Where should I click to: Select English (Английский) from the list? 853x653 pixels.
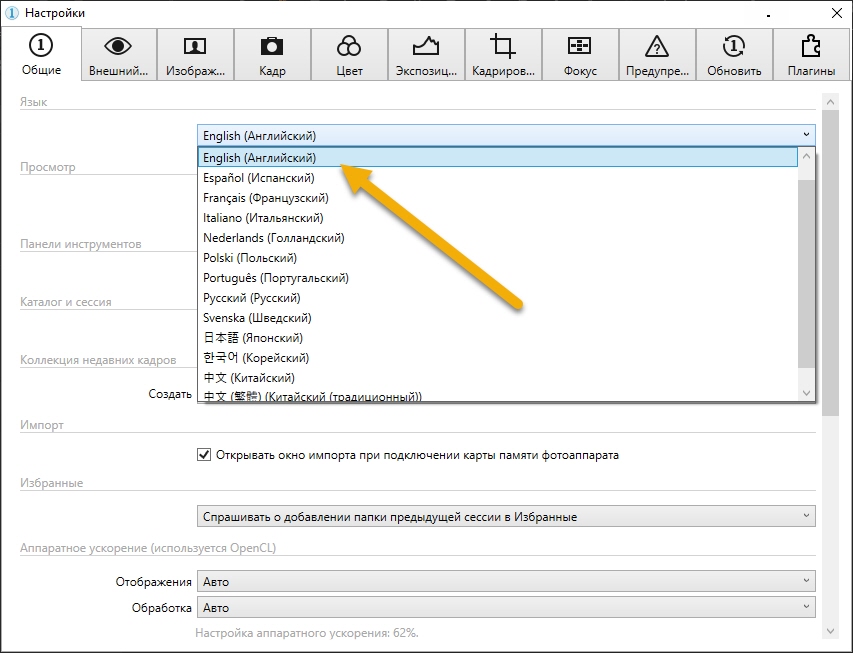[x=497, y=157]
